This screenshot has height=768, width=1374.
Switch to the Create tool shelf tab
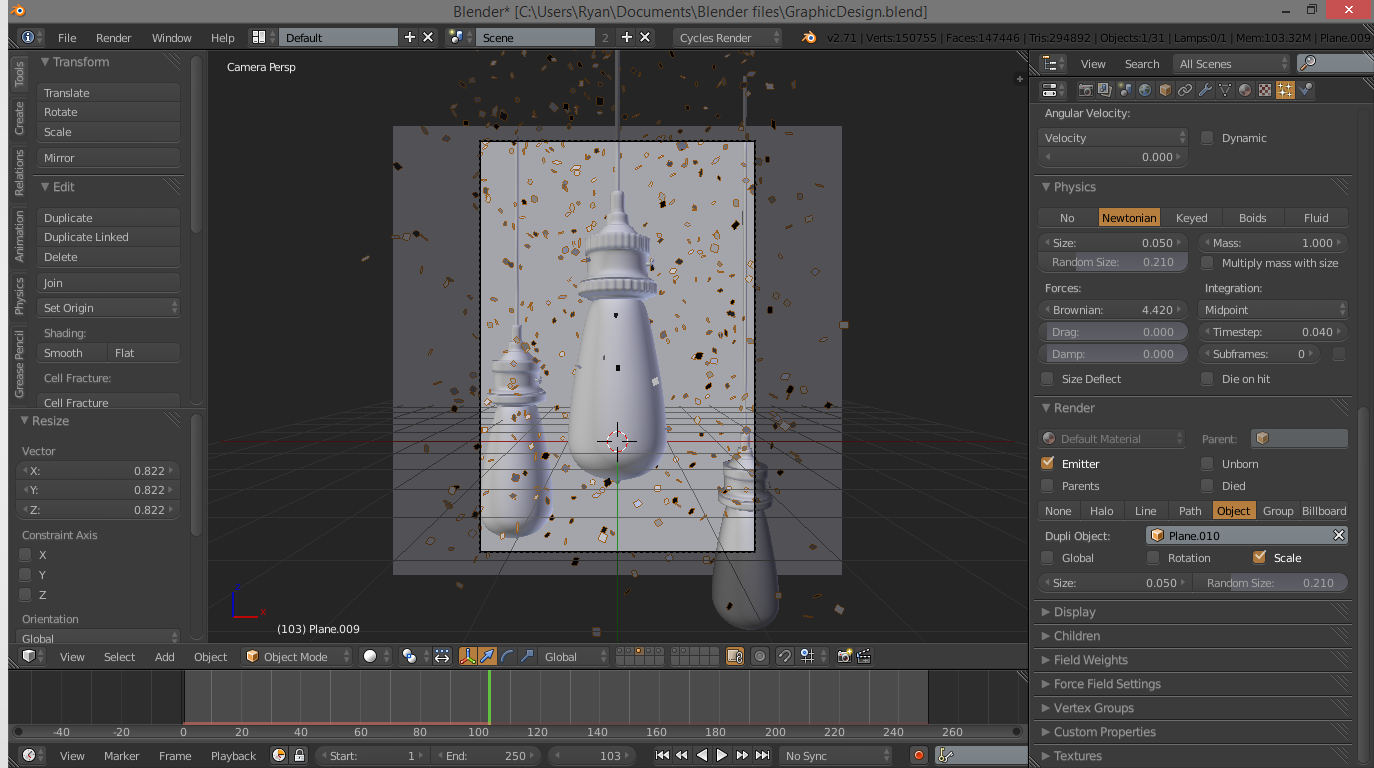point(19,118)
